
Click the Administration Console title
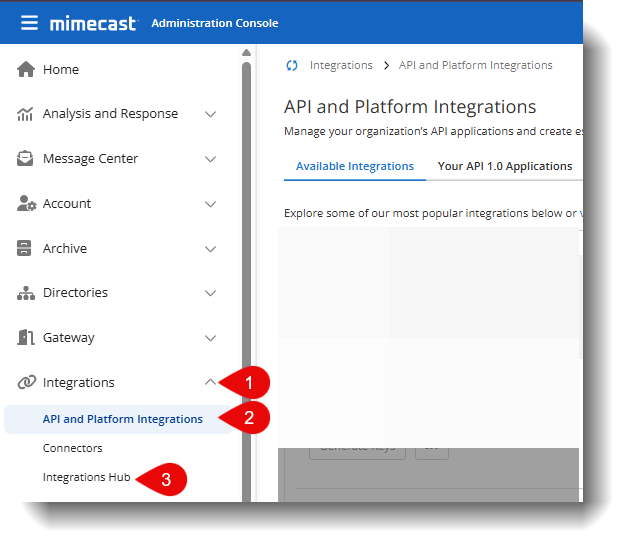pos(215,23)
